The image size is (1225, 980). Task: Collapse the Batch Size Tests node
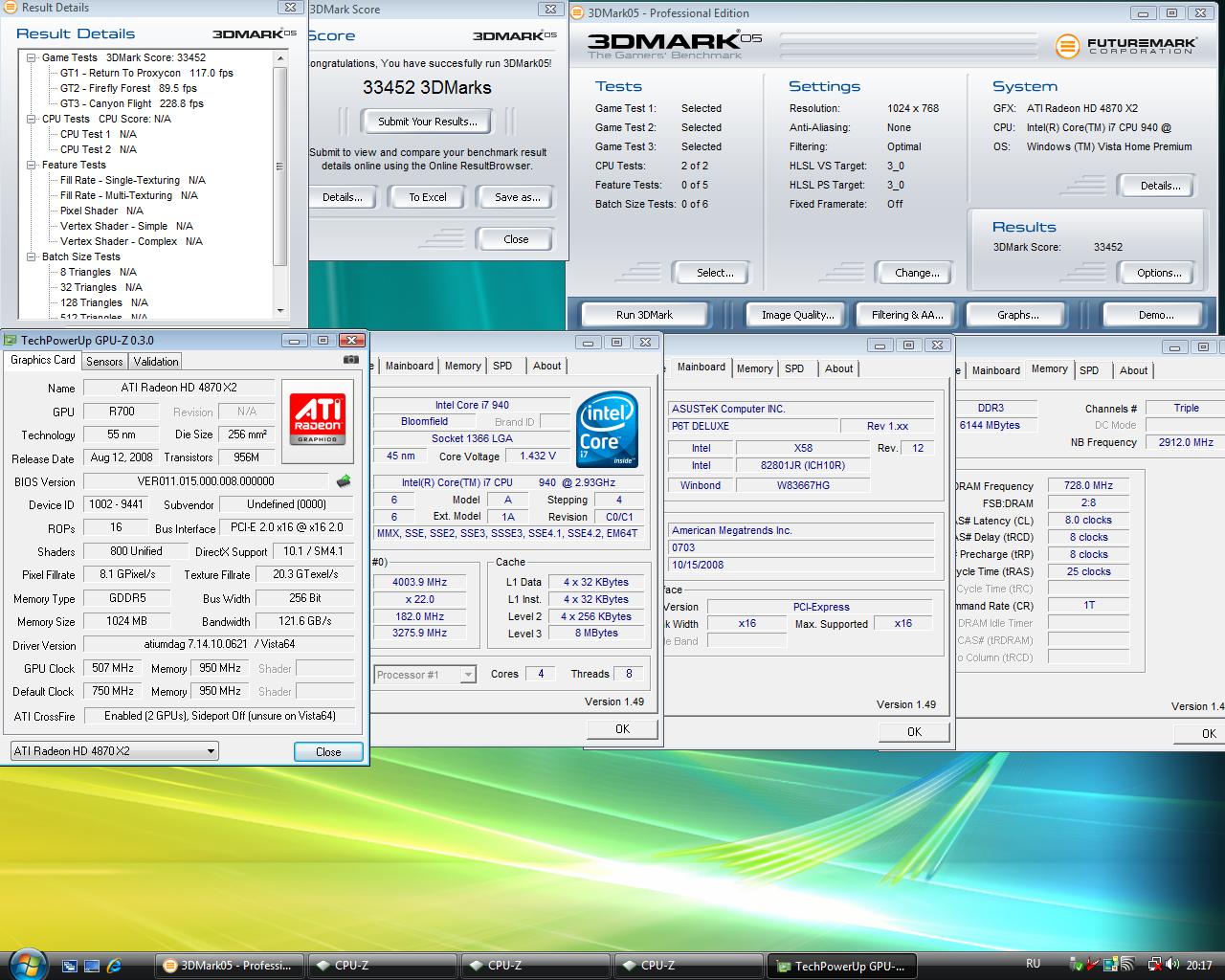tap(32, 256)
